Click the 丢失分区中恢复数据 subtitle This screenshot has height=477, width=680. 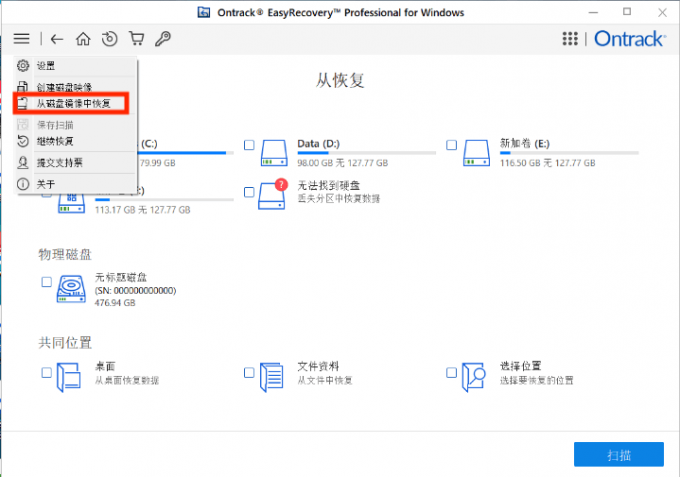[338, 199]
